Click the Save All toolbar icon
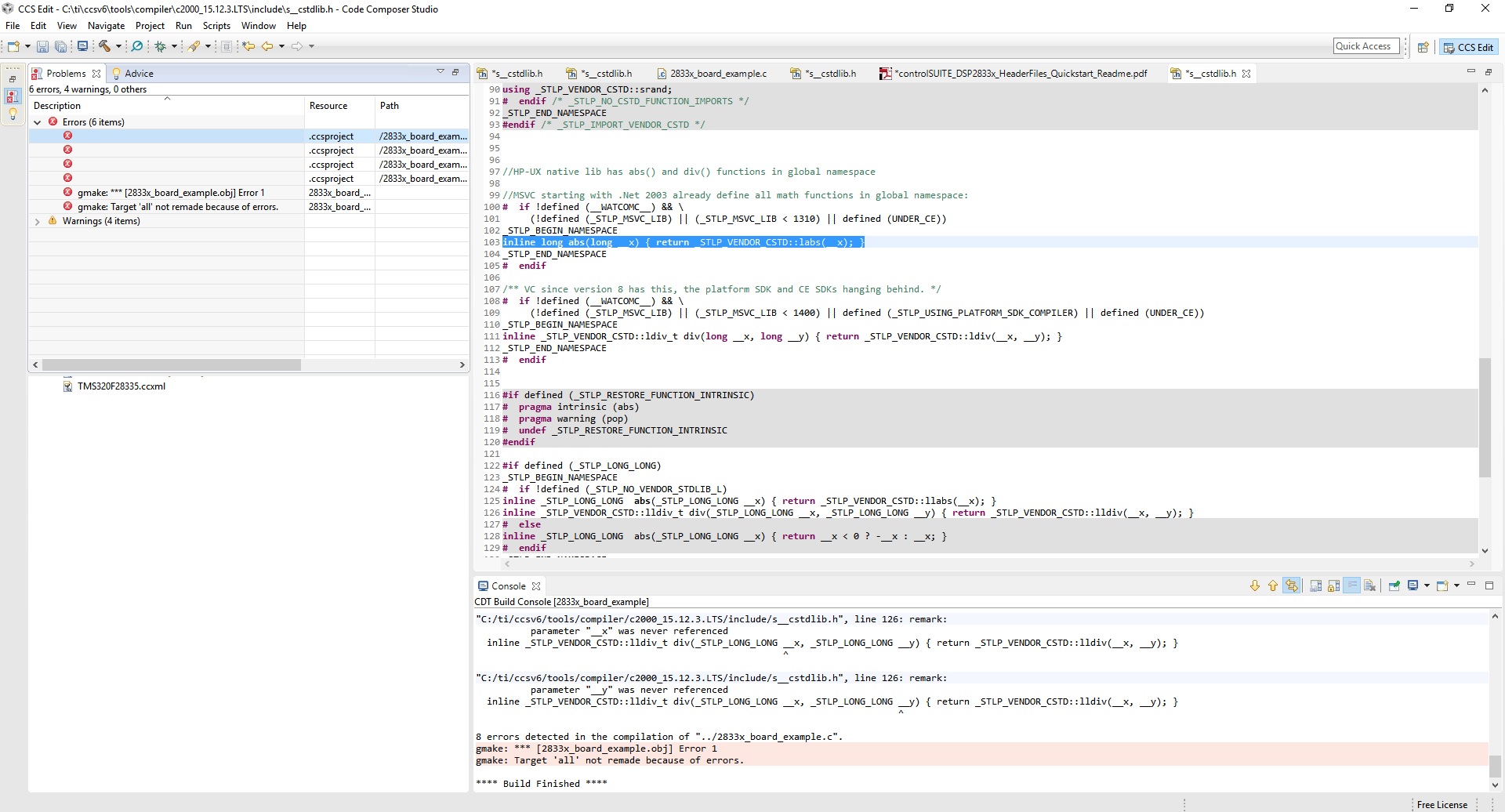 [60, 46]
